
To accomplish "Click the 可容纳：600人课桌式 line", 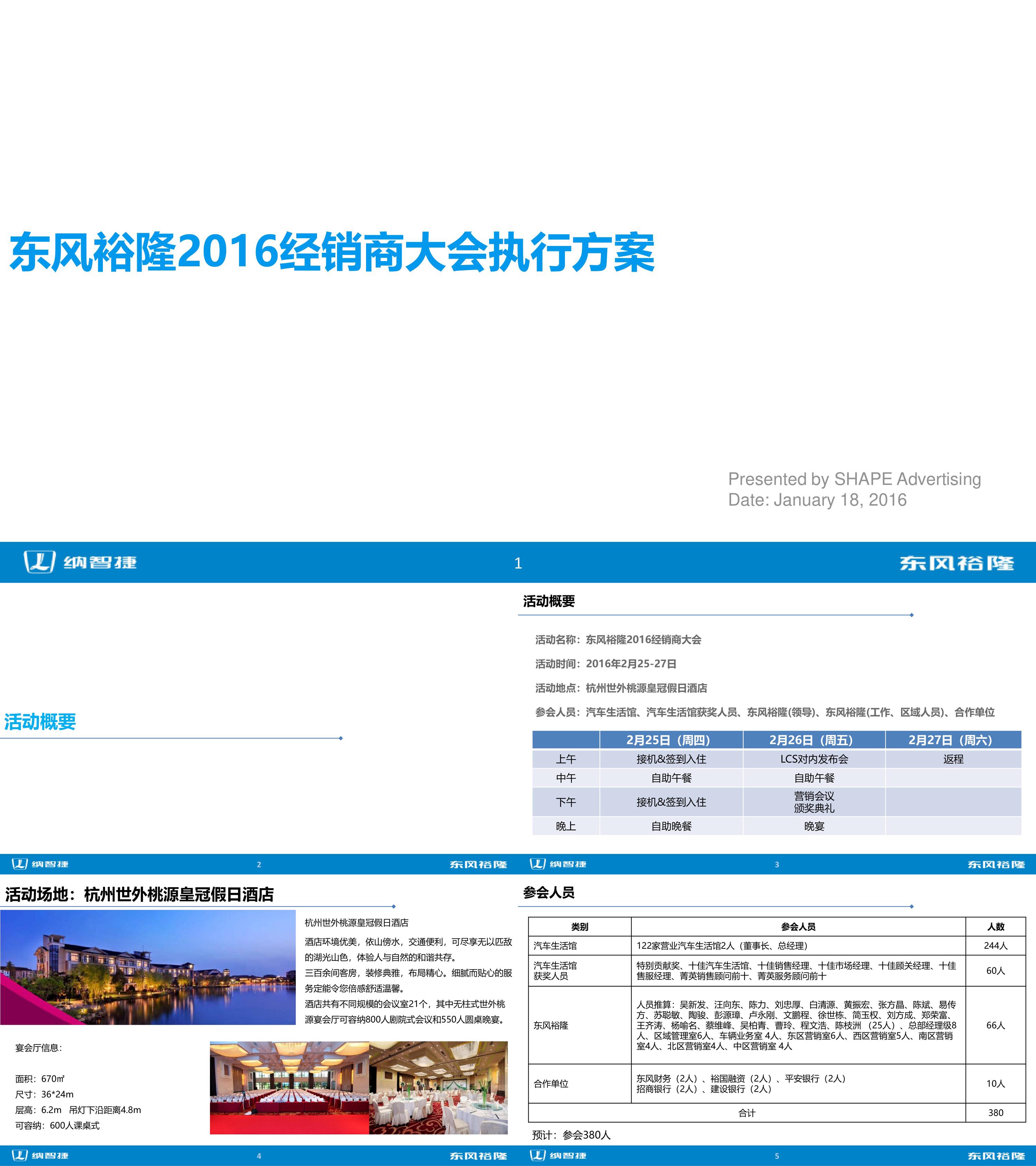I will tap(58, 1126).
